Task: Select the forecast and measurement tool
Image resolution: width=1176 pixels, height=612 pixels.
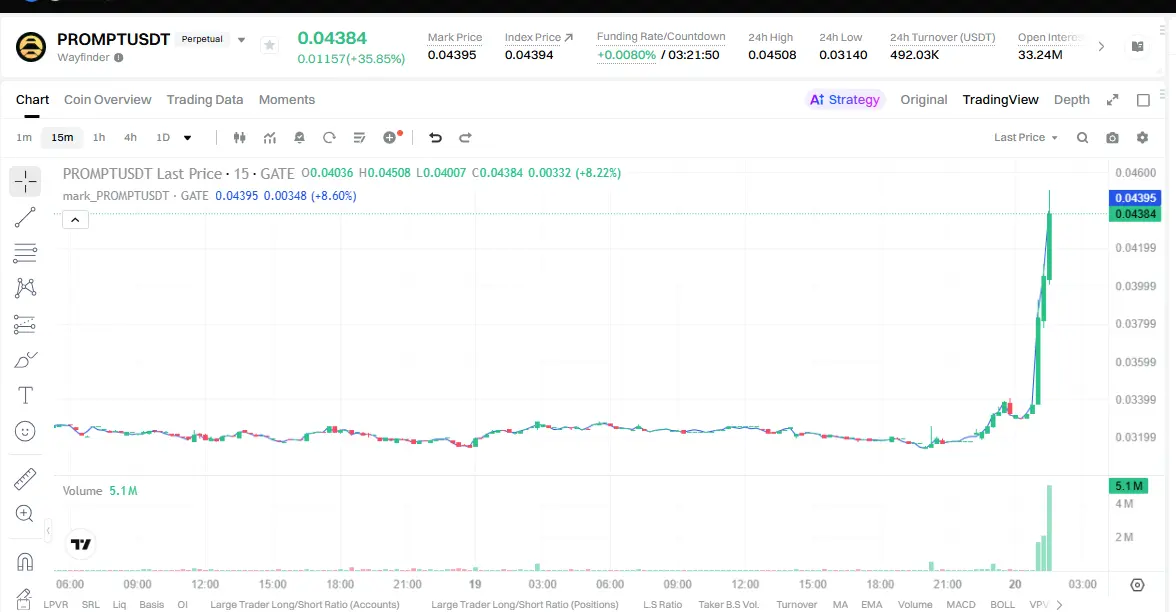Action: tap(25, 324)
